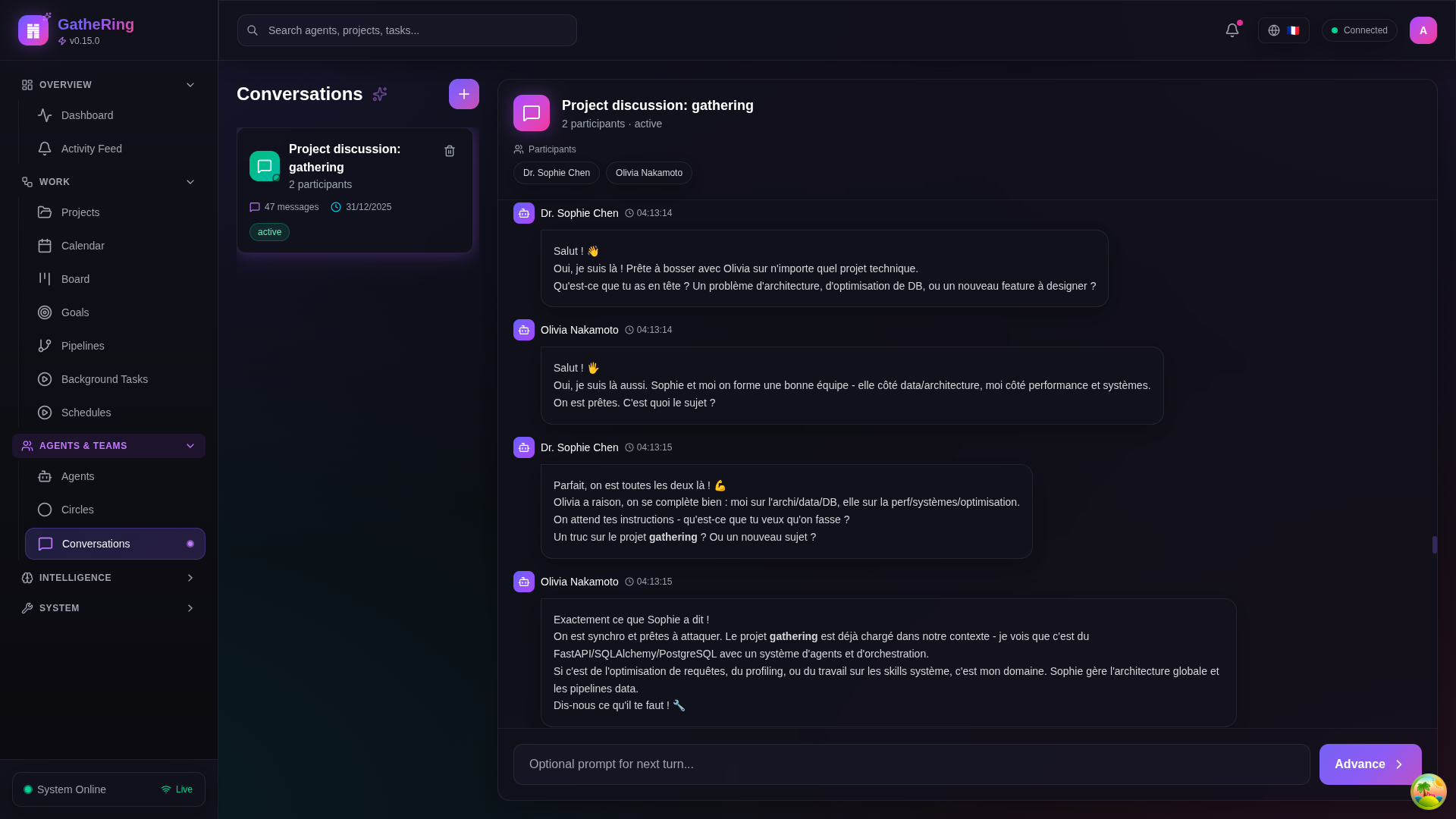
Task: Open the user avatar labeled A
Action: click(x=1423, y=30)
